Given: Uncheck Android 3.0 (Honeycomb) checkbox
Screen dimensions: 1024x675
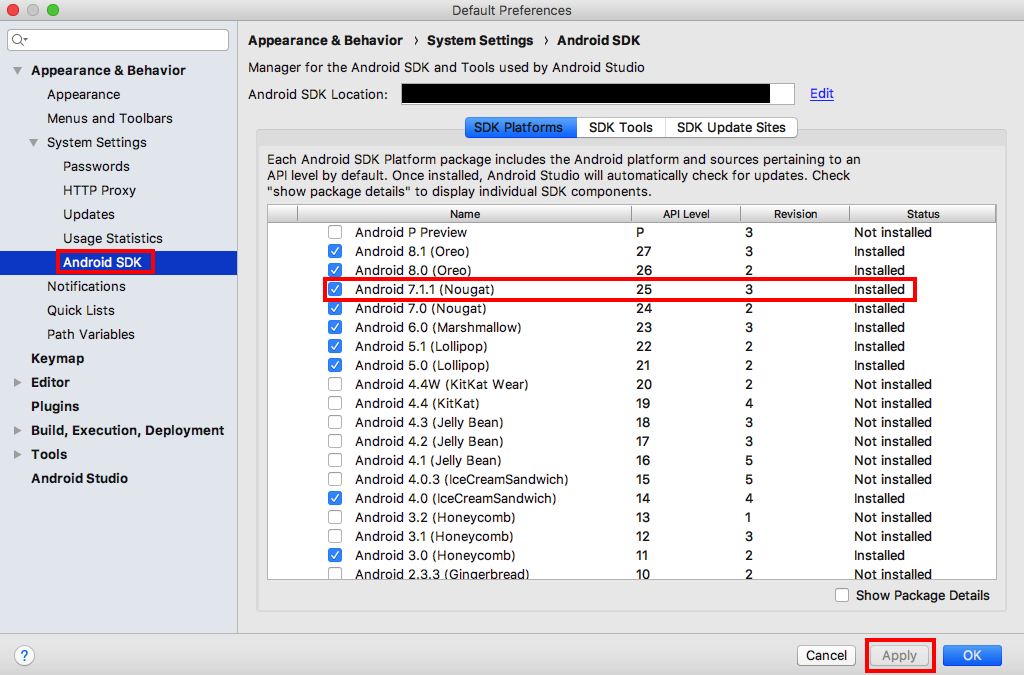Looking at the screenshot, I should [335, 555].
